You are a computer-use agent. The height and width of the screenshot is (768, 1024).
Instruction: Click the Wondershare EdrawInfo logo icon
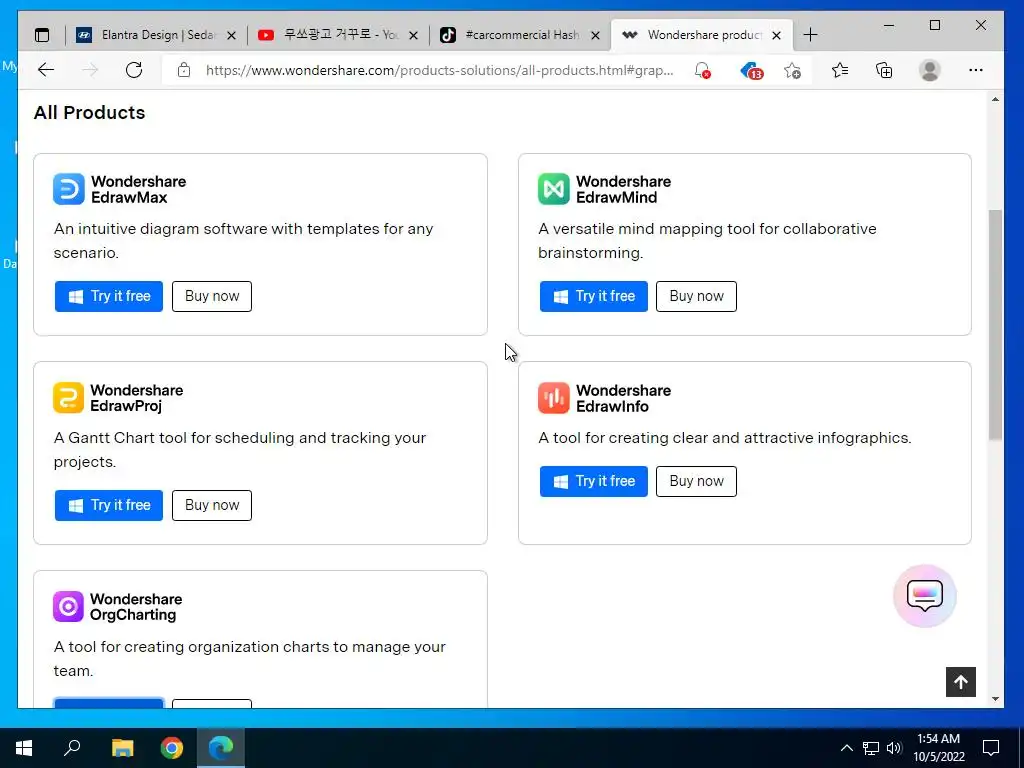553,398
